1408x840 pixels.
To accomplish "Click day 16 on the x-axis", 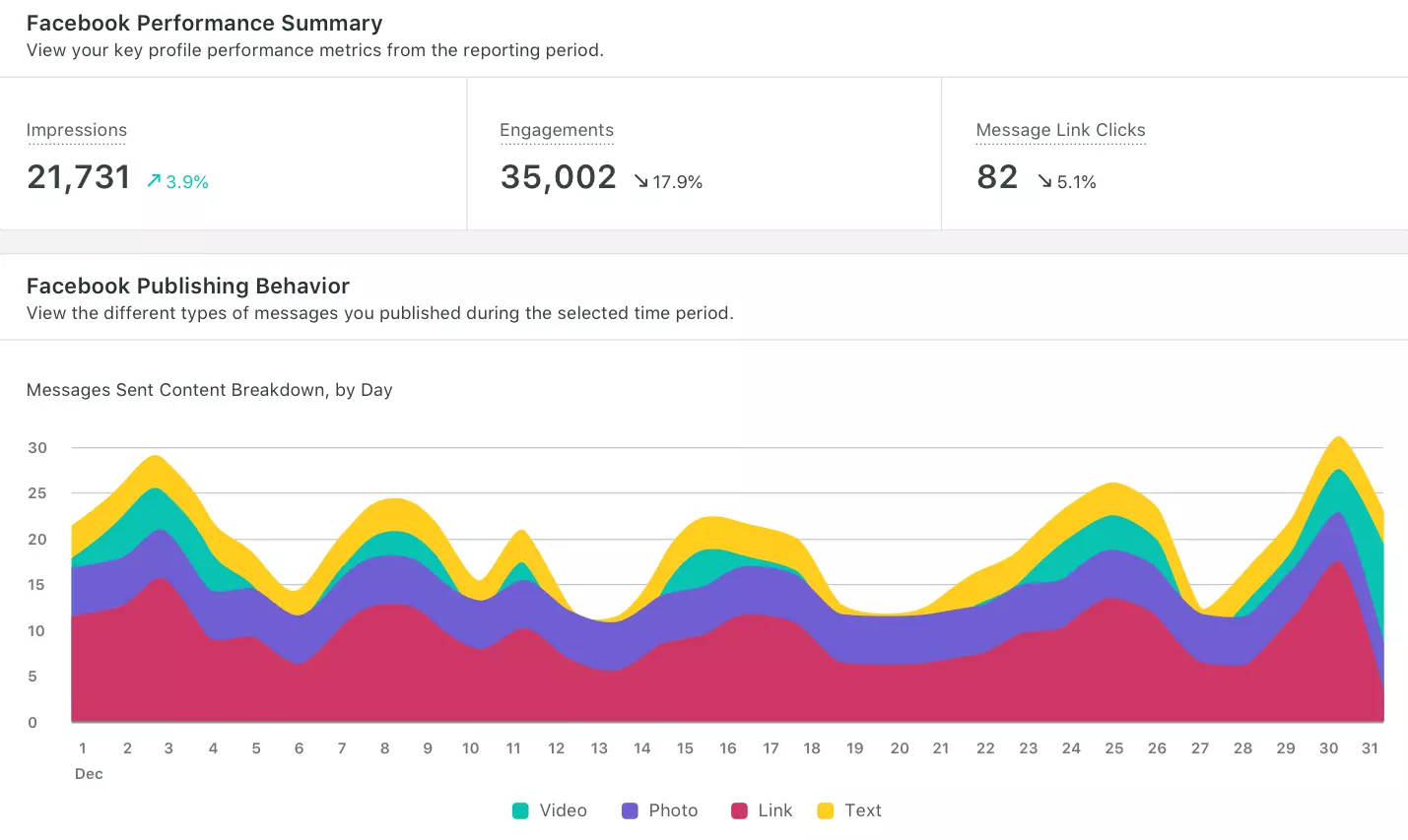I will click(728, 748).
